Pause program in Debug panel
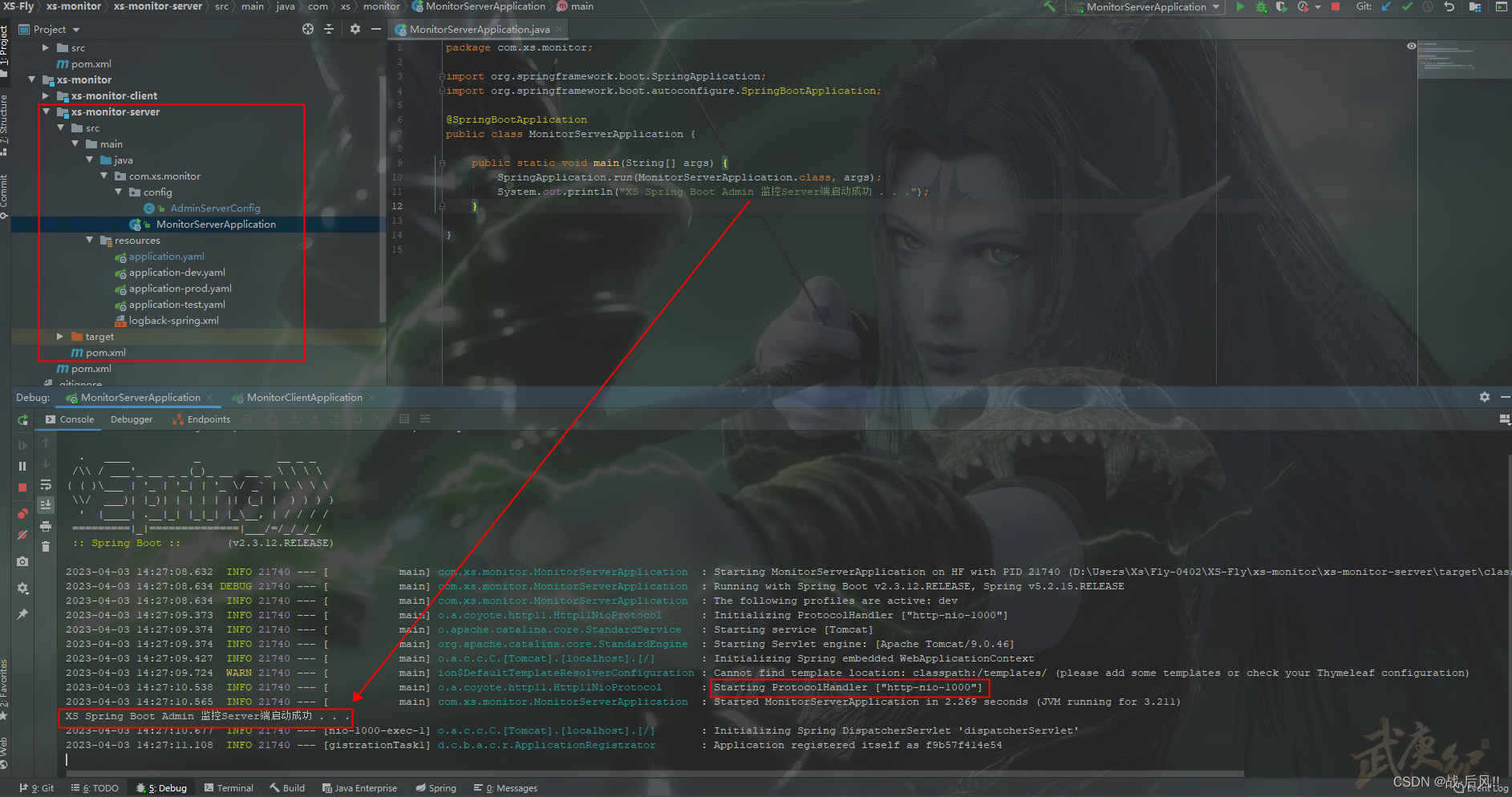 pyautogui.click(x=22, y=466)
